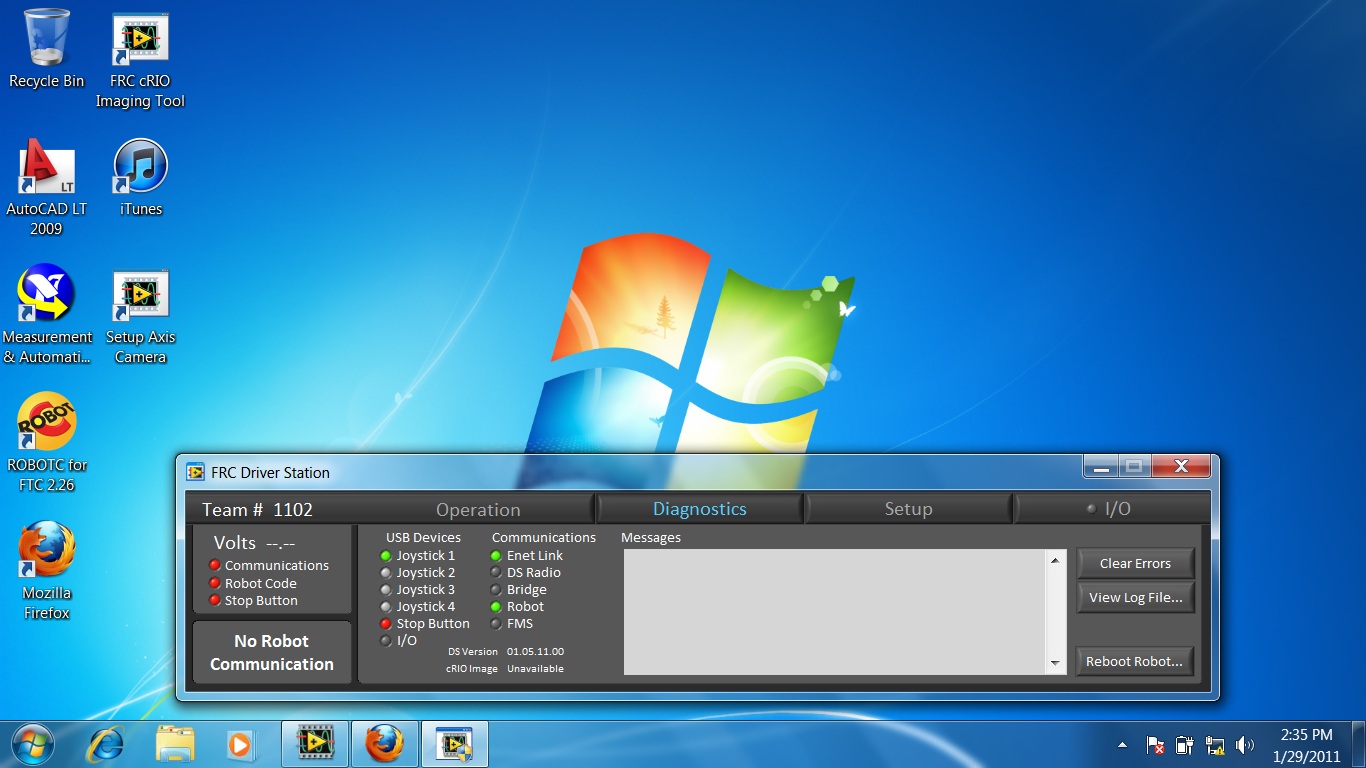Click the FRC Driver Station title bar icon

[195, 473]
